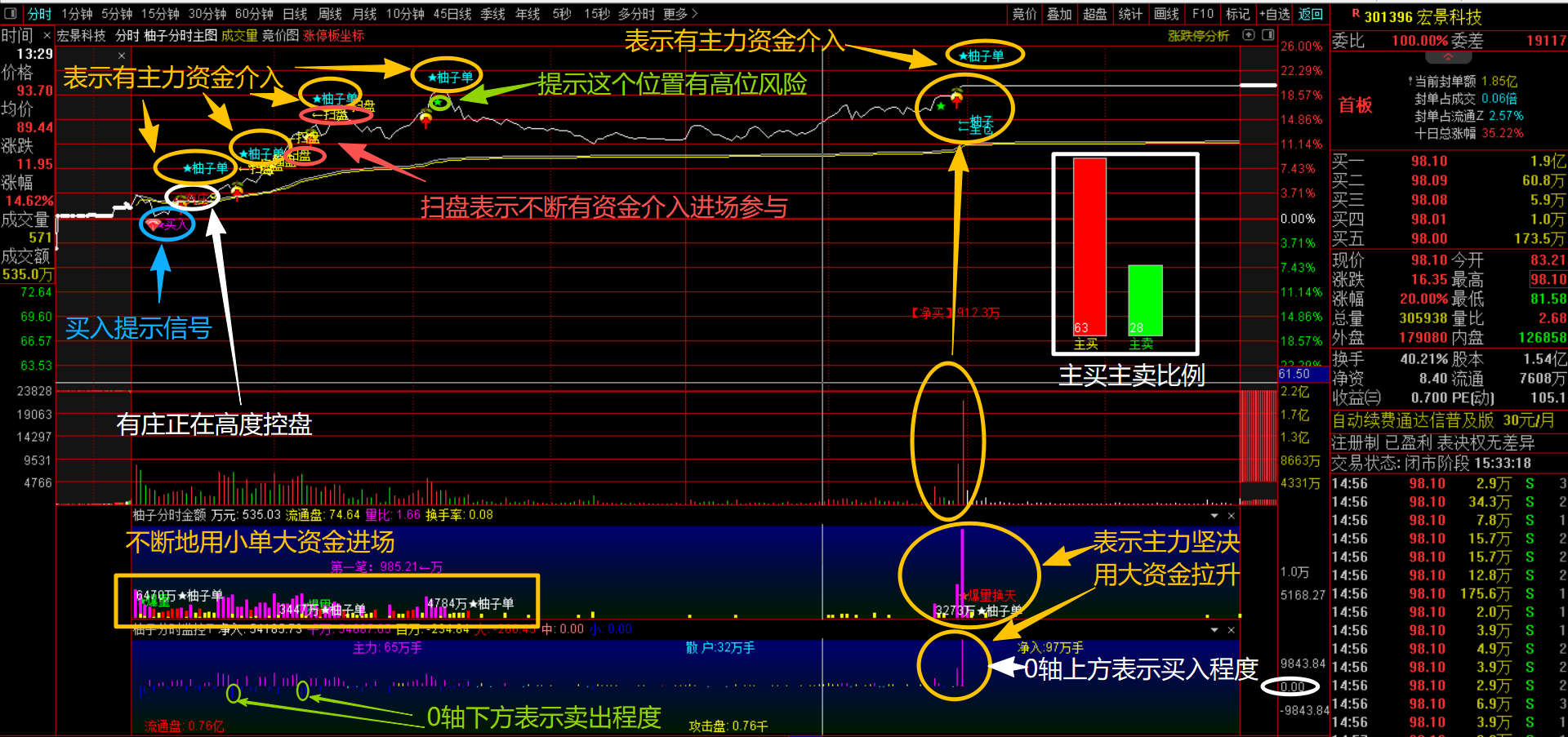Toggle the left sidebar panel icon

point(11,13)
